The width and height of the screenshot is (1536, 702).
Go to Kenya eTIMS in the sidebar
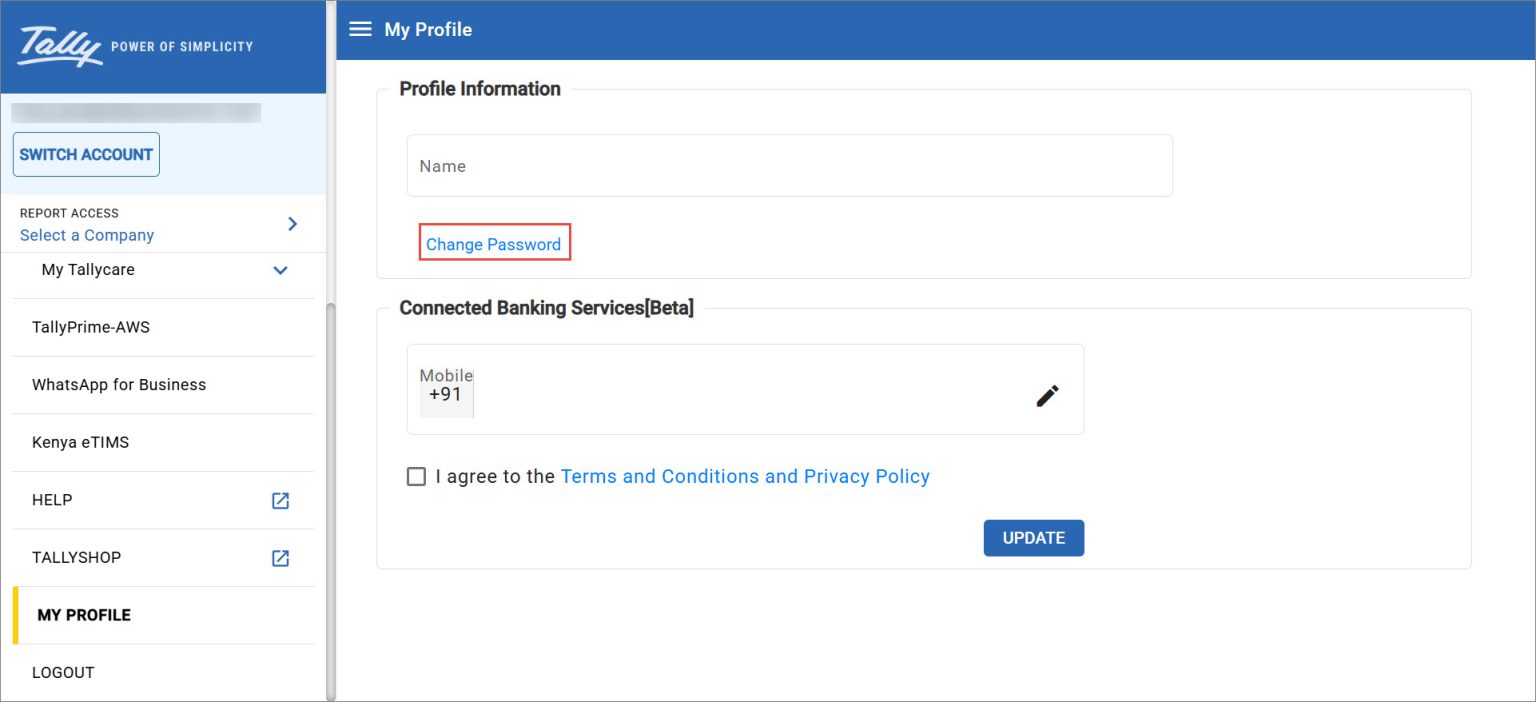(x=81, y=442)
